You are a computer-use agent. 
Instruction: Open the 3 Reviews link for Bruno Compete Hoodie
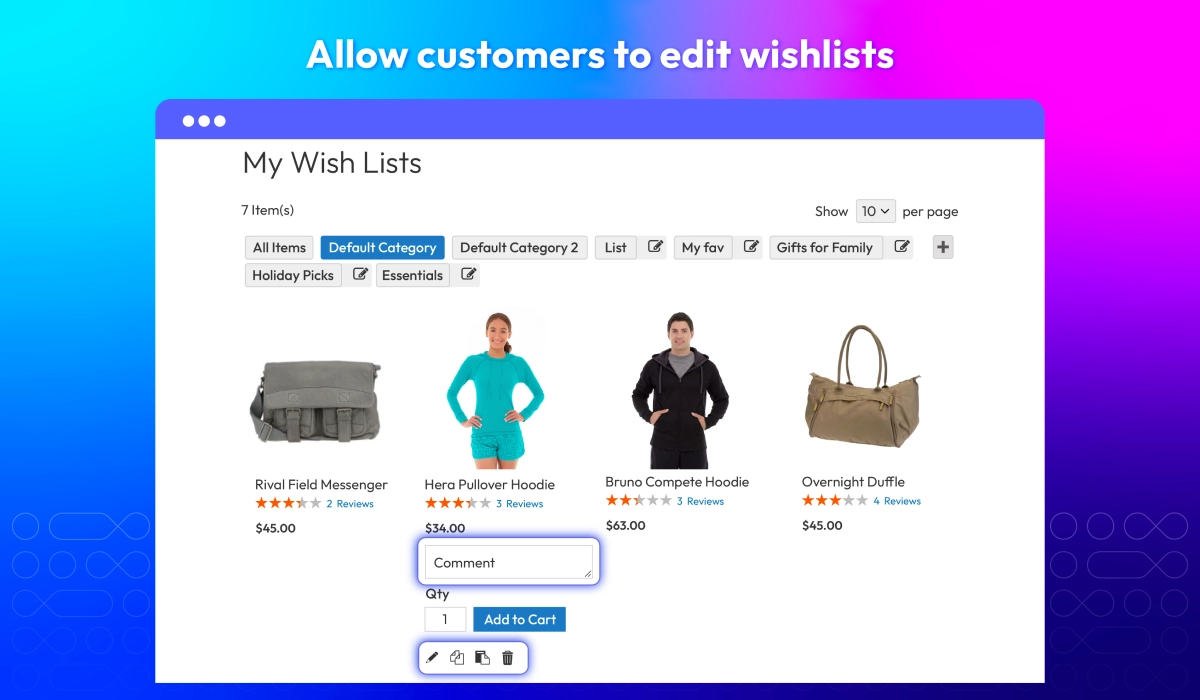click(x=700, y=501)
